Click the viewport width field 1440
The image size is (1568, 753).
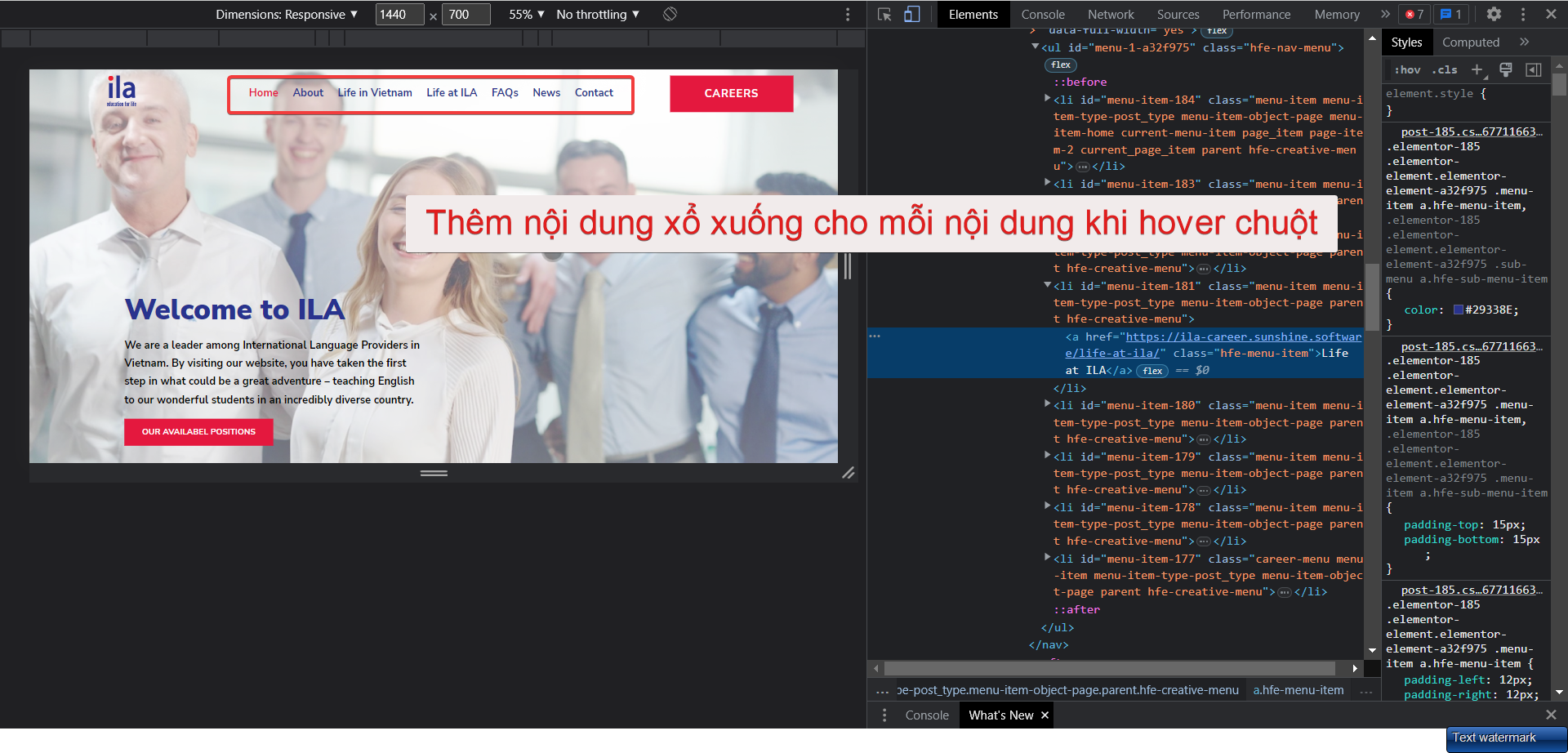tap(399, 14)
